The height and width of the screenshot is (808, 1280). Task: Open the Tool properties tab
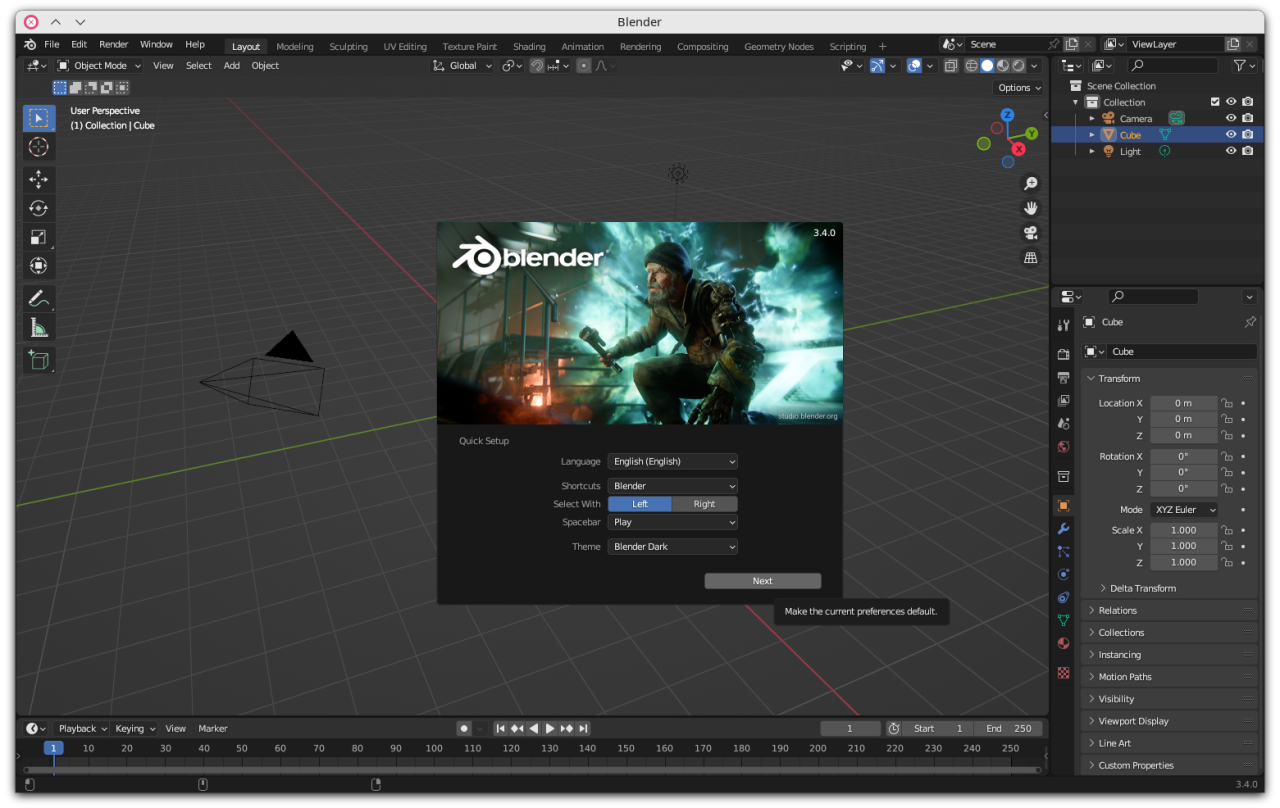pyautogui.click(x=1063, y=326)
